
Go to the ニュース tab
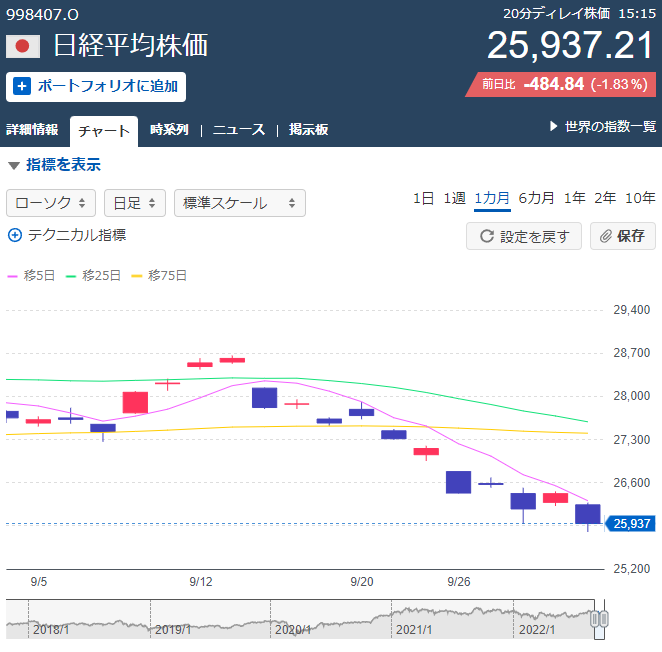click(239, 129)
